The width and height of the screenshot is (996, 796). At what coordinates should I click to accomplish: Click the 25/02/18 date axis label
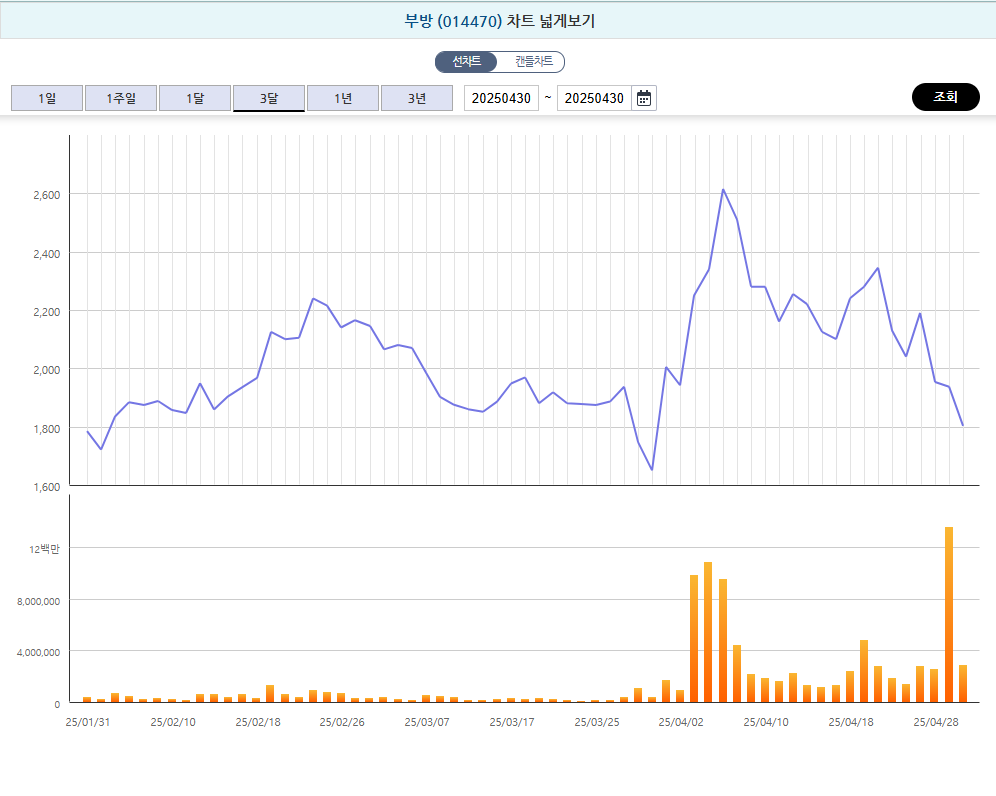tap(258, 722)
